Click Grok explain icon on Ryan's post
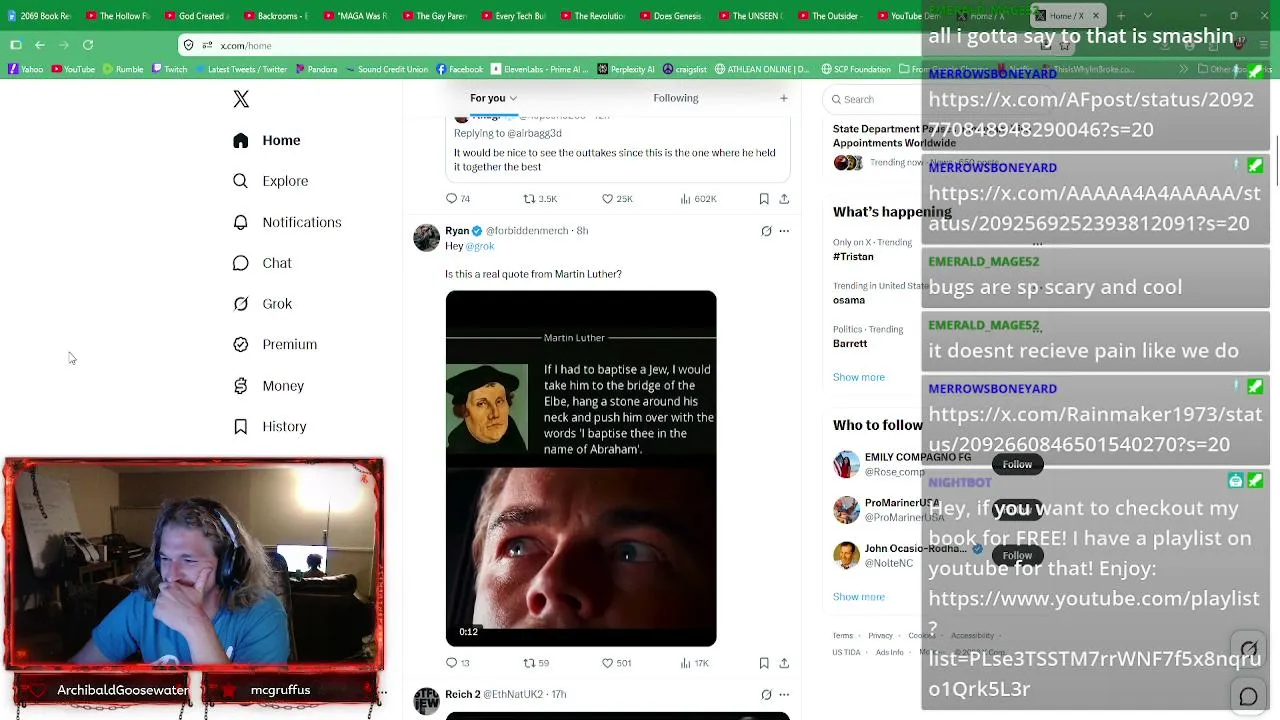 point(766,231)
